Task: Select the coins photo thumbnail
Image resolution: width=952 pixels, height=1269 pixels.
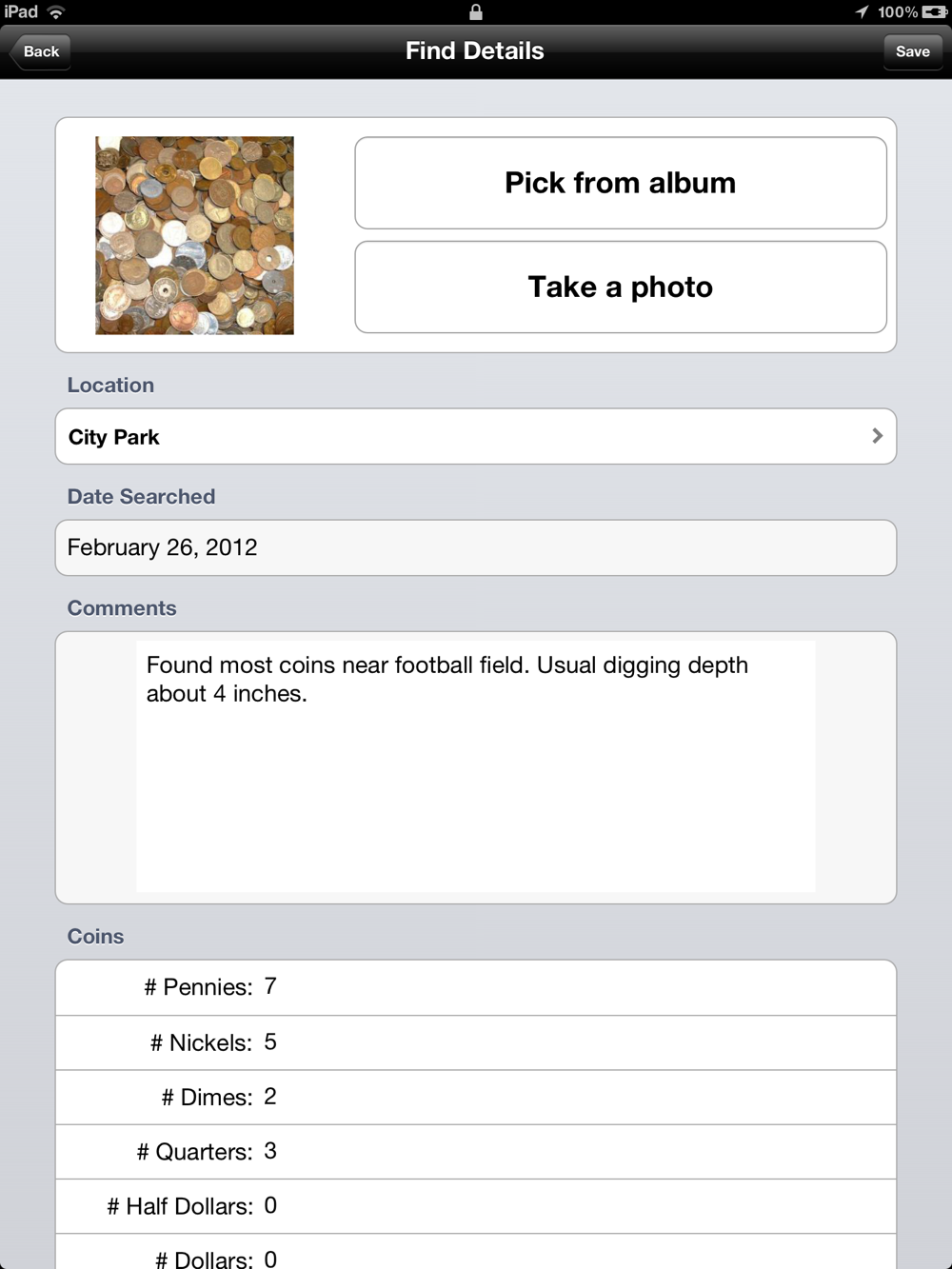Action: click(x=194, y=235)
